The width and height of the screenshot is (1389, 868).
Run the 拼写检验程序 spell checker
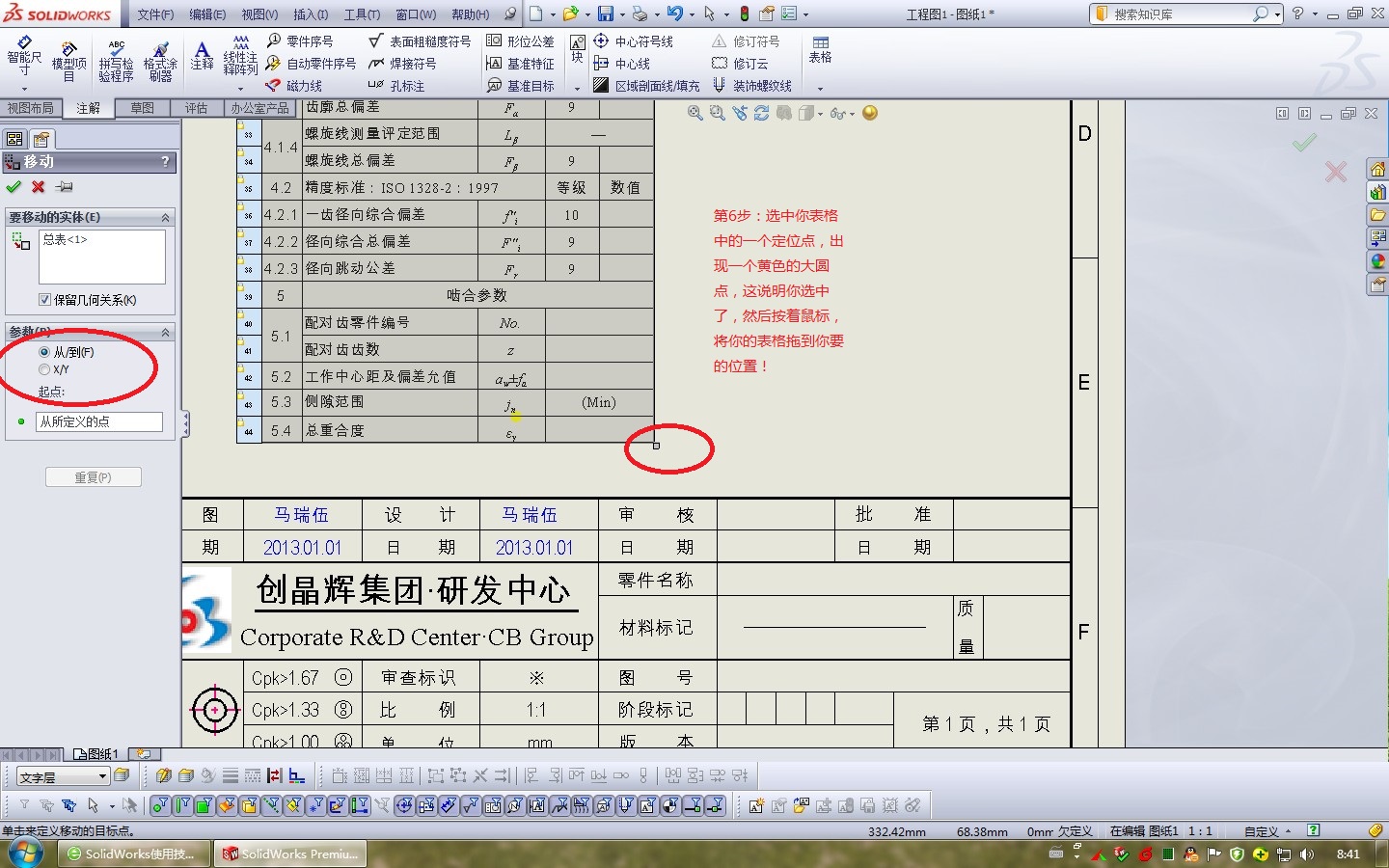pos(116,61)
